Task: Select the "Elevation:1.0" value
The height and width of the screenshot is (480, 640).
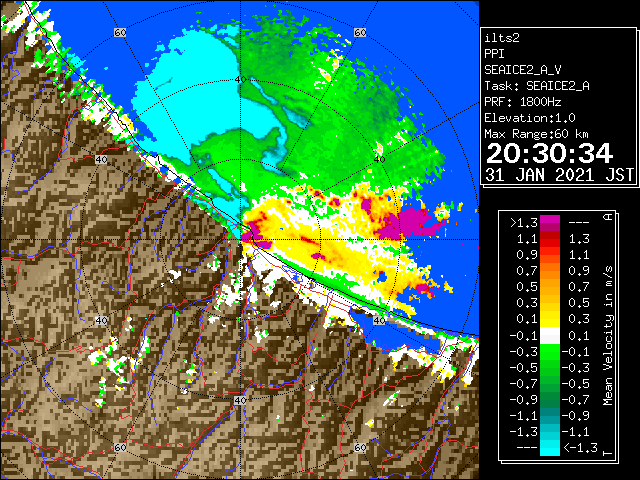Action: [x=530, y=118]
